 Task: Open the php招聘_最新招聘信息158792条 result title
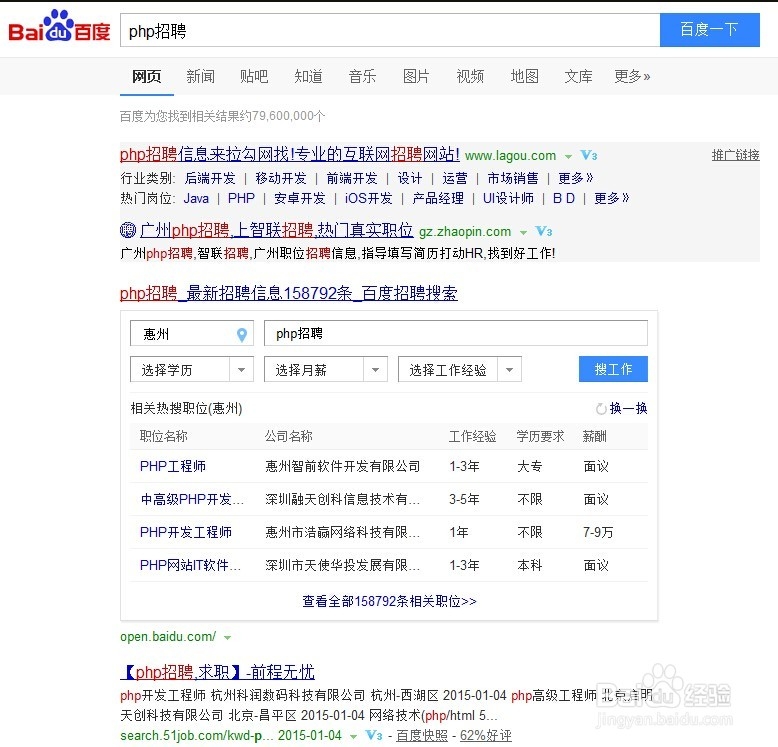click(x=289, y=293)
